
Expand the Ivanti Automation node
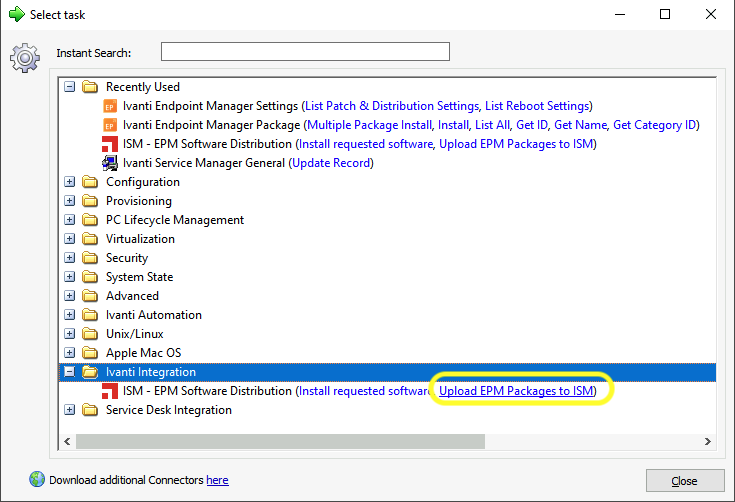pos(69,315)
